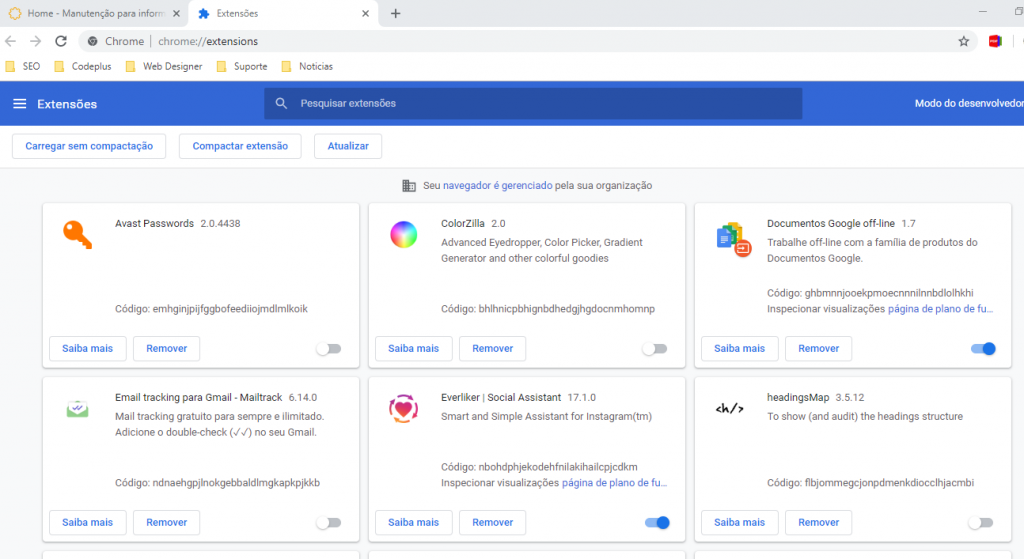Open a new tab with plus button
Image resolution: width=1024 pixels, height=559 pixels.
click(395, 13)
